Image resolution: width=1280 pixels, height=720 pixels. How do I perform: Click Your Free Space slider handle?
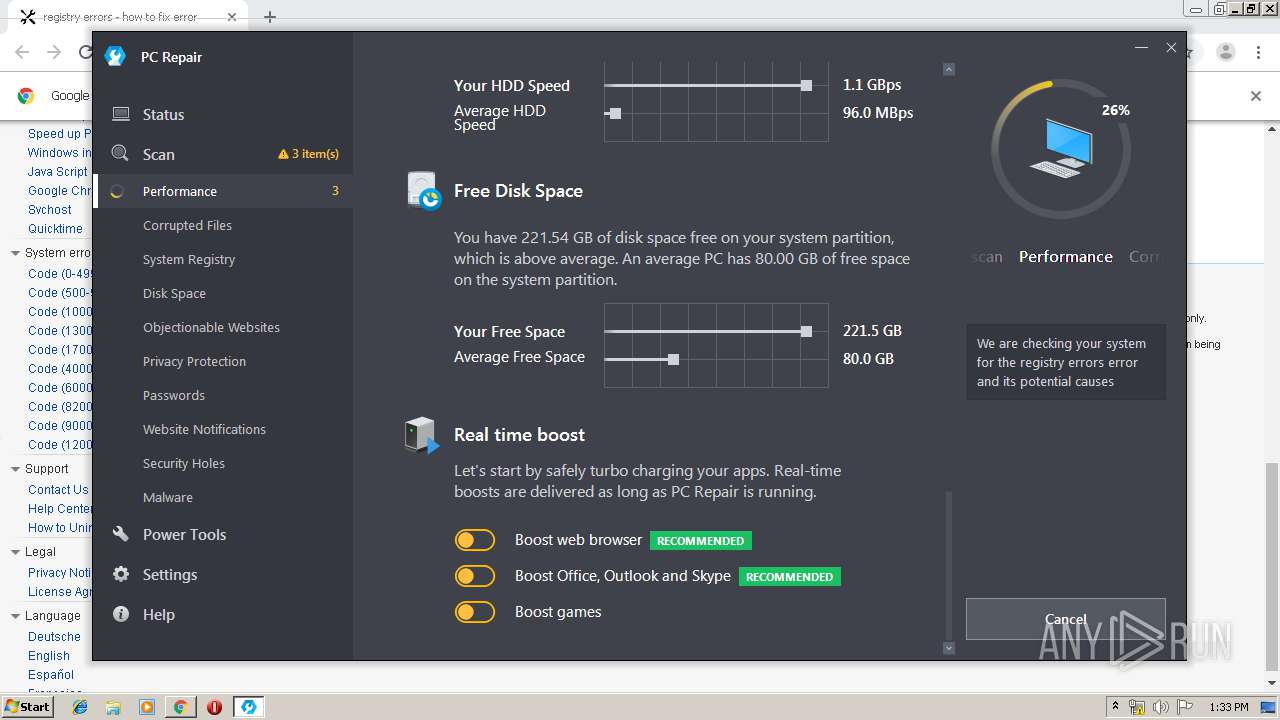tap(806, 331)
